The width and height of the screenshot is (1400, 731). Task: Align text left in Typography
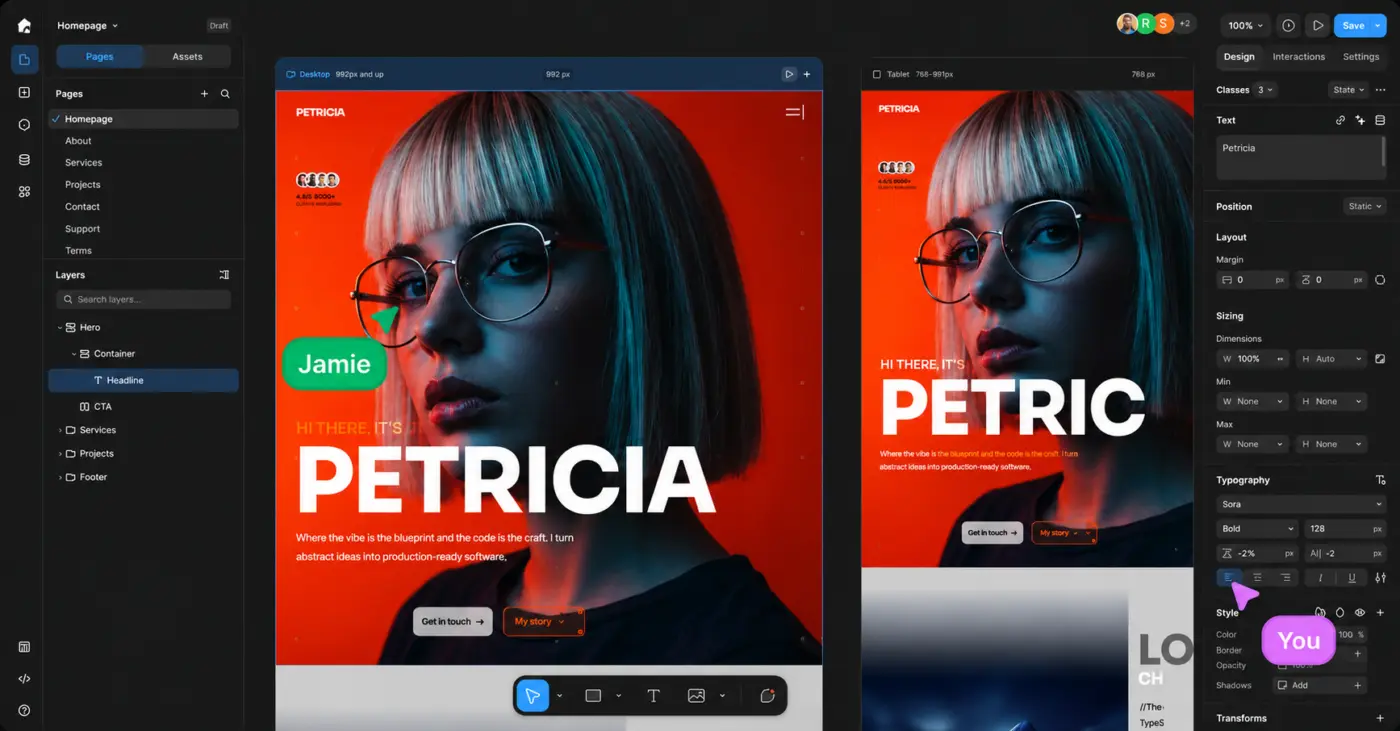(x=1229, y=577)
